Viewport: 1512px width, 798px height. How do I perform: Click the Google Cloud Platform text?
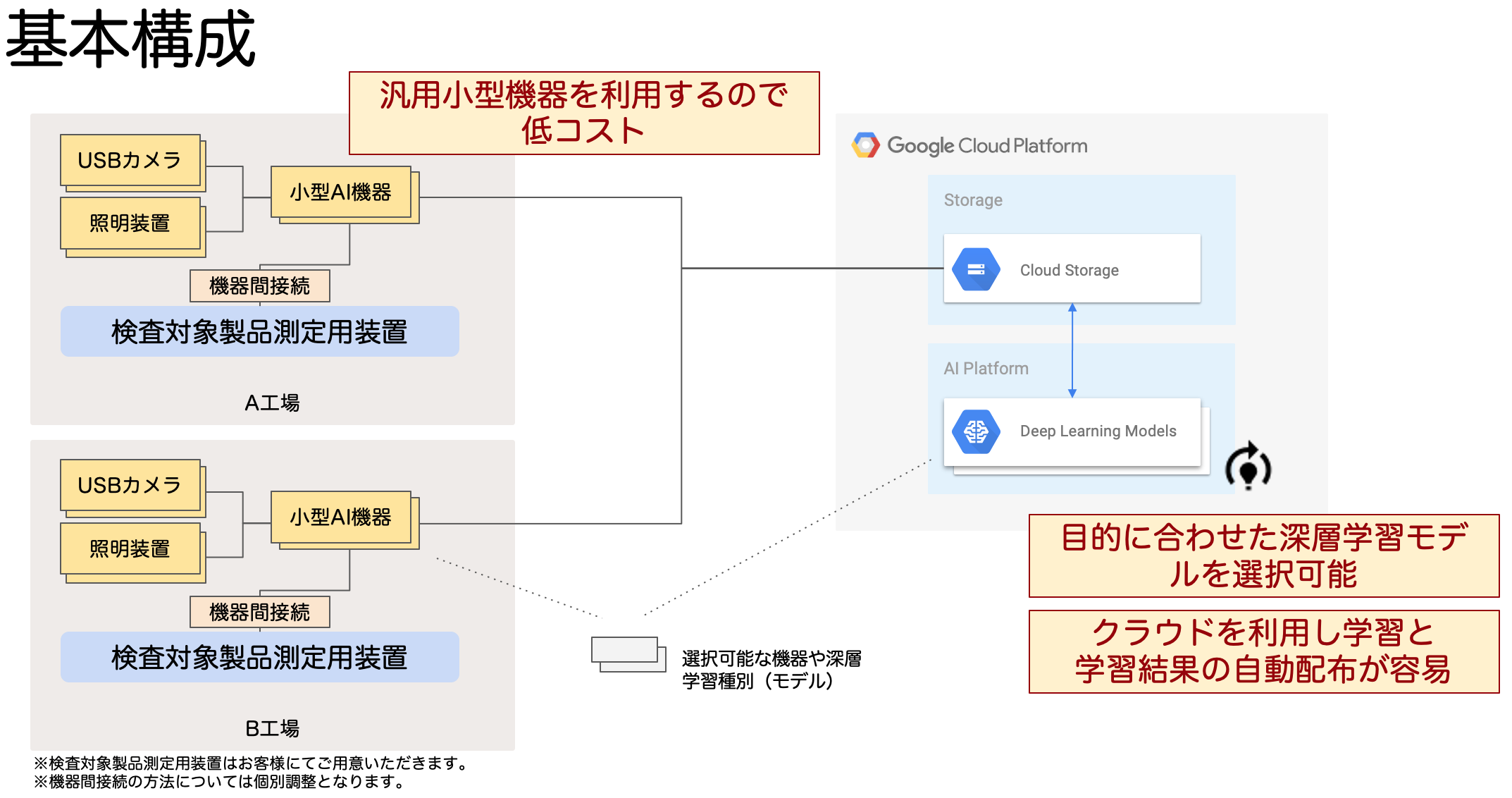click(x=987, y=145)
